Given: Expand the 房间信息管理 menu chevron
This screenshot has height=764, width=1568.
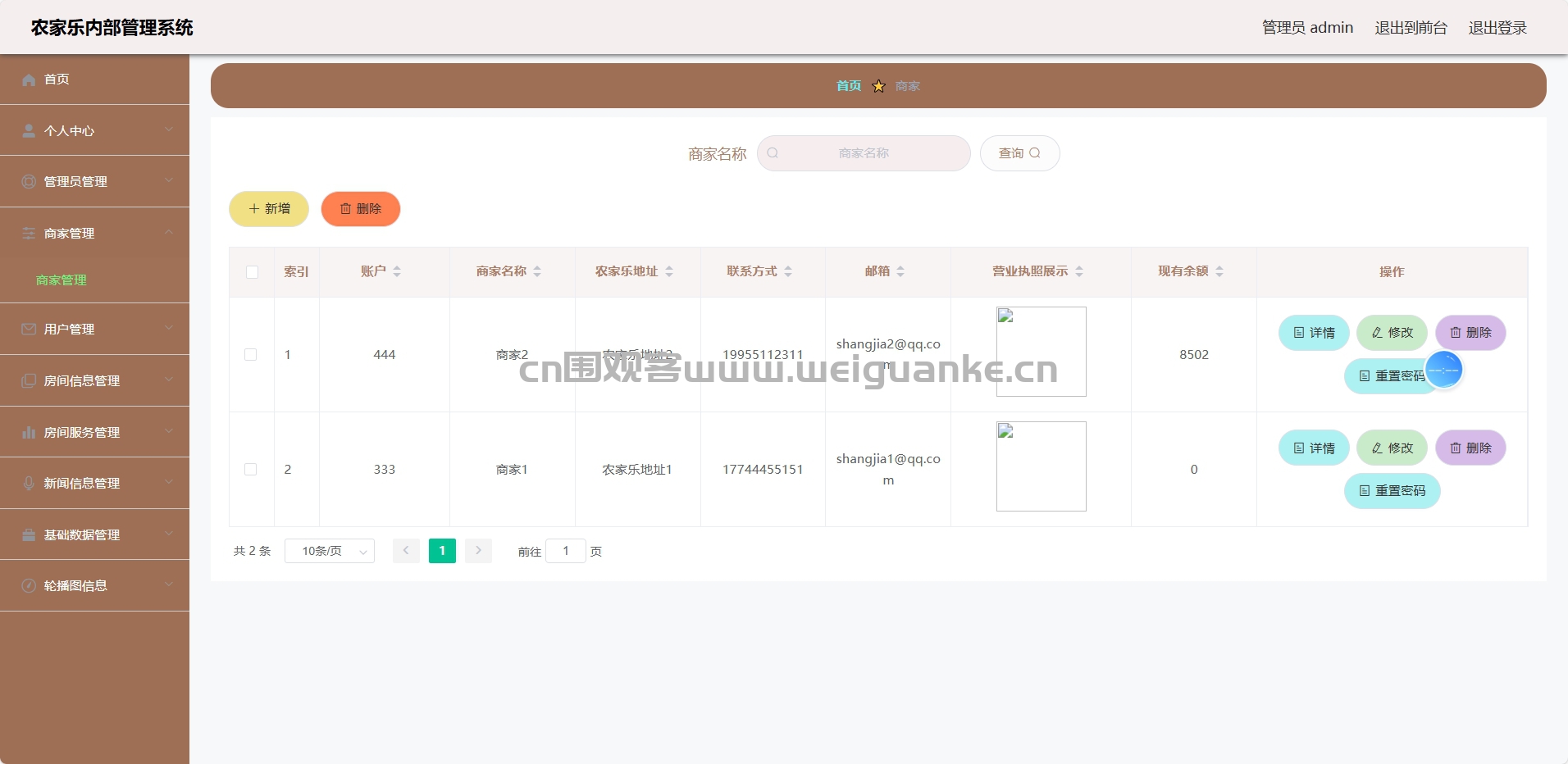Looking at the screenshot, I should pyautogui.click(x=169, y=380).
